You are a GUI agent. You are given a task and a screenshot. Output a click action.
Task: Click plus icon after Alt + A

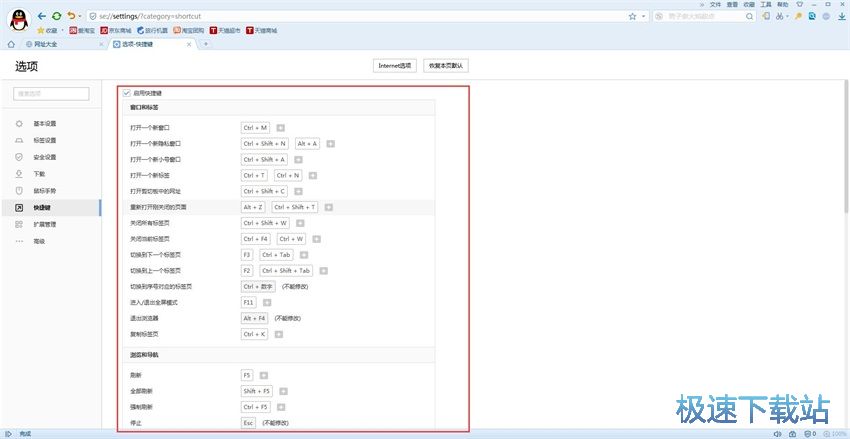331,144
